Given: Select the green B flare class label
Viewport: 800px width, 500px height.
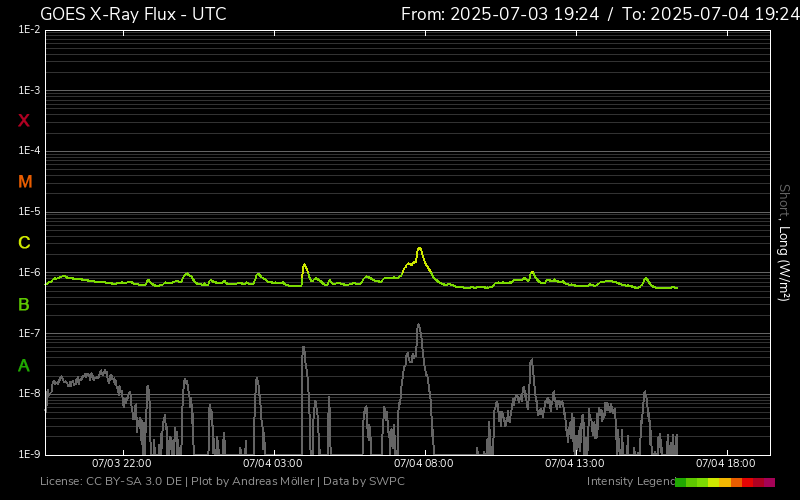Looking at the screenshot, I should pyautogui.click(x=24, y=304).
